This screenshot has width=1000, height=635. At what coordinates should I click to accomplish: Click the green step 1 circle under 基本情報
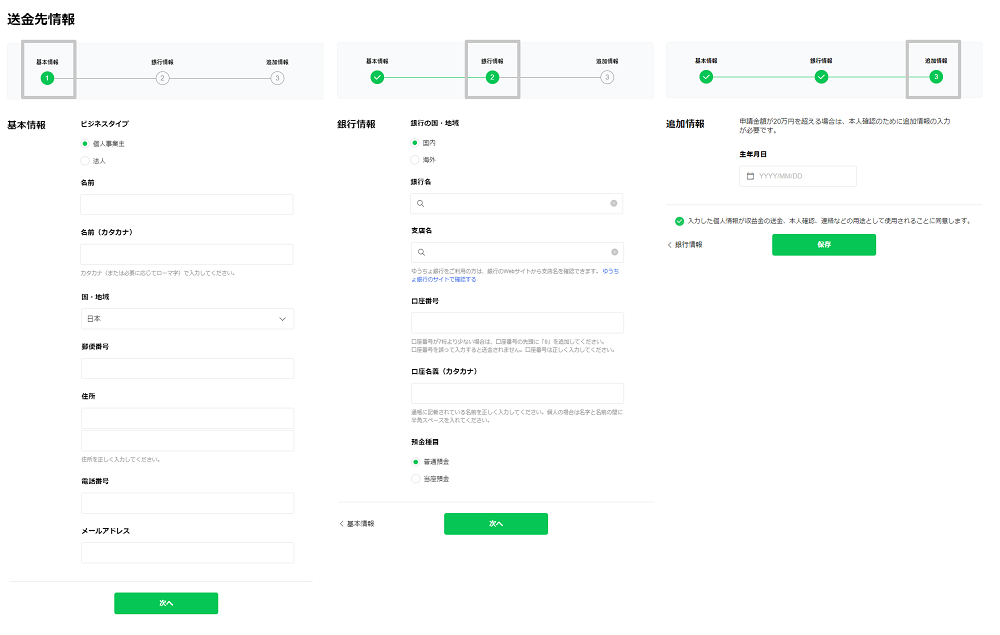(47, 78)
